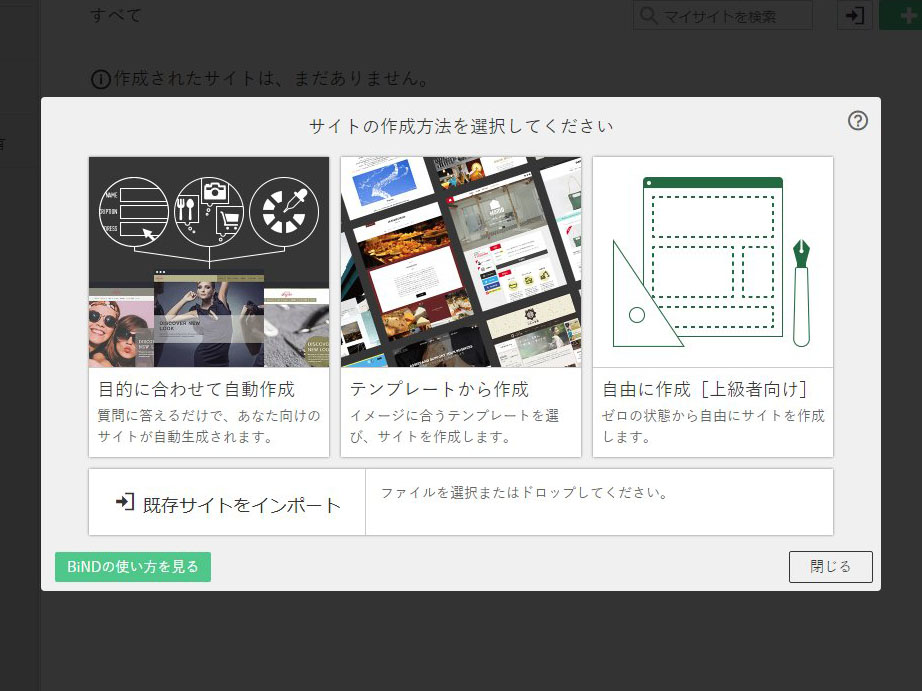Close the dialog with 閉じる
This screenshot has height=691, width=922.
pyautogui.click(x=830, y=566)
